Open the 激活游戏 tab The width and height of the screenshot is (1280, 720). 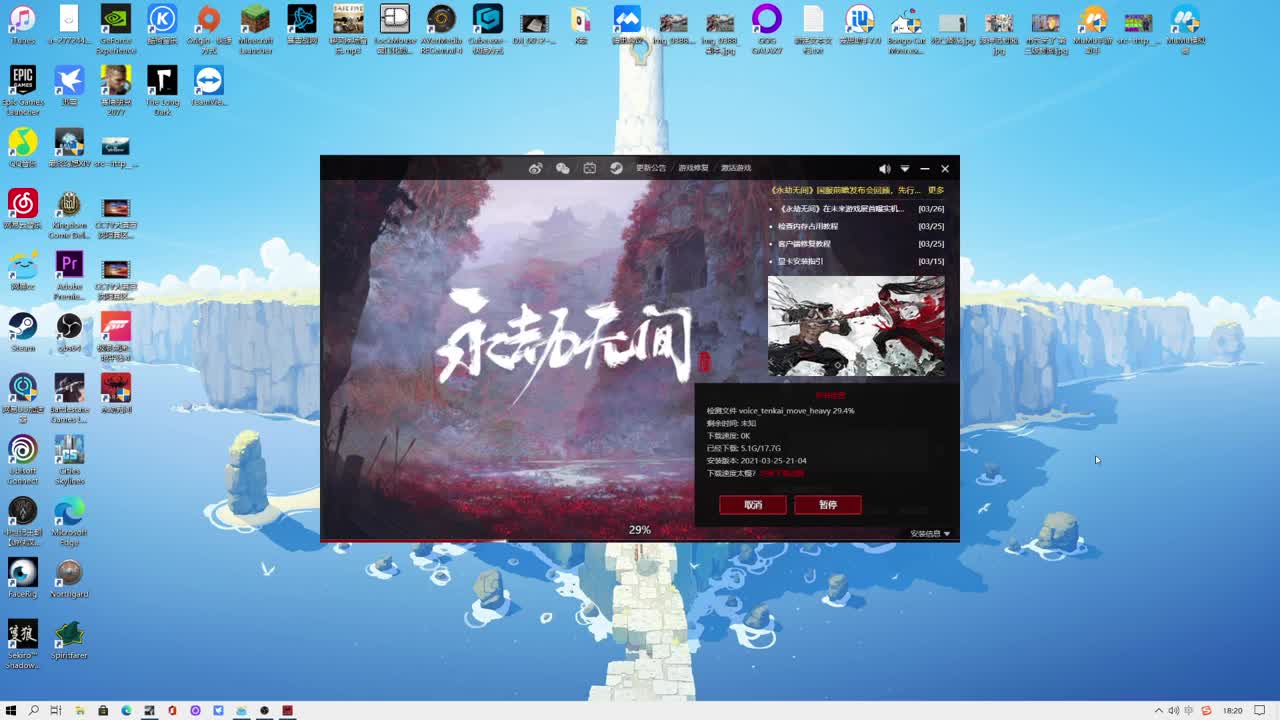[736, 168]
